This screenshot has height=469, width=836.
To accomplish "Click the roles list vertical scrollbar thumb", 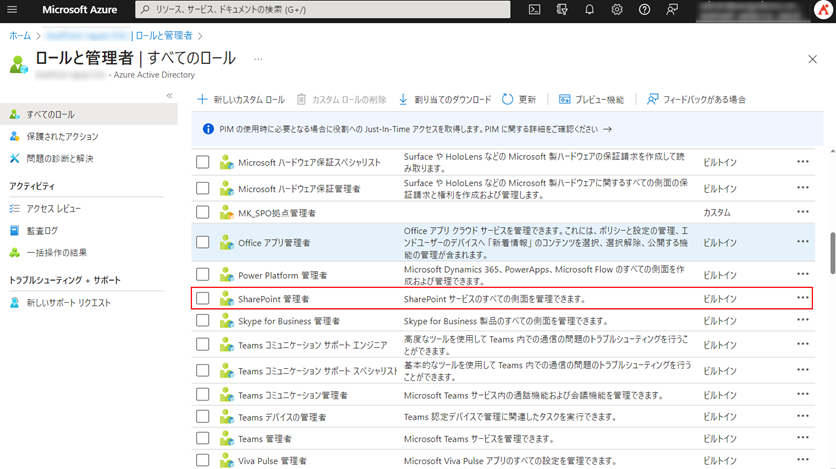I will coord(832,253).
